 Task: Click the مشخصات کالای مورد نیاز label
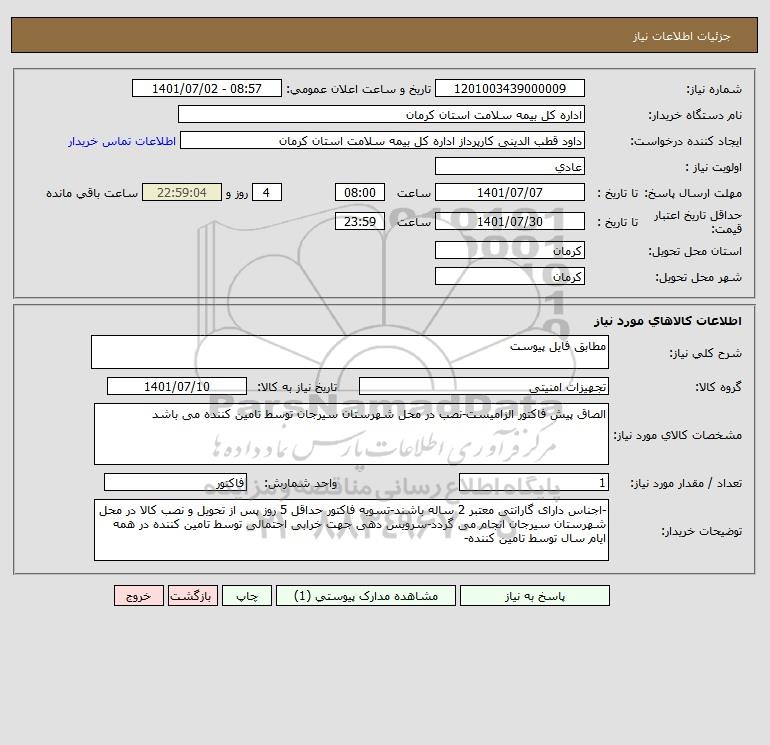tap(678, 435)
